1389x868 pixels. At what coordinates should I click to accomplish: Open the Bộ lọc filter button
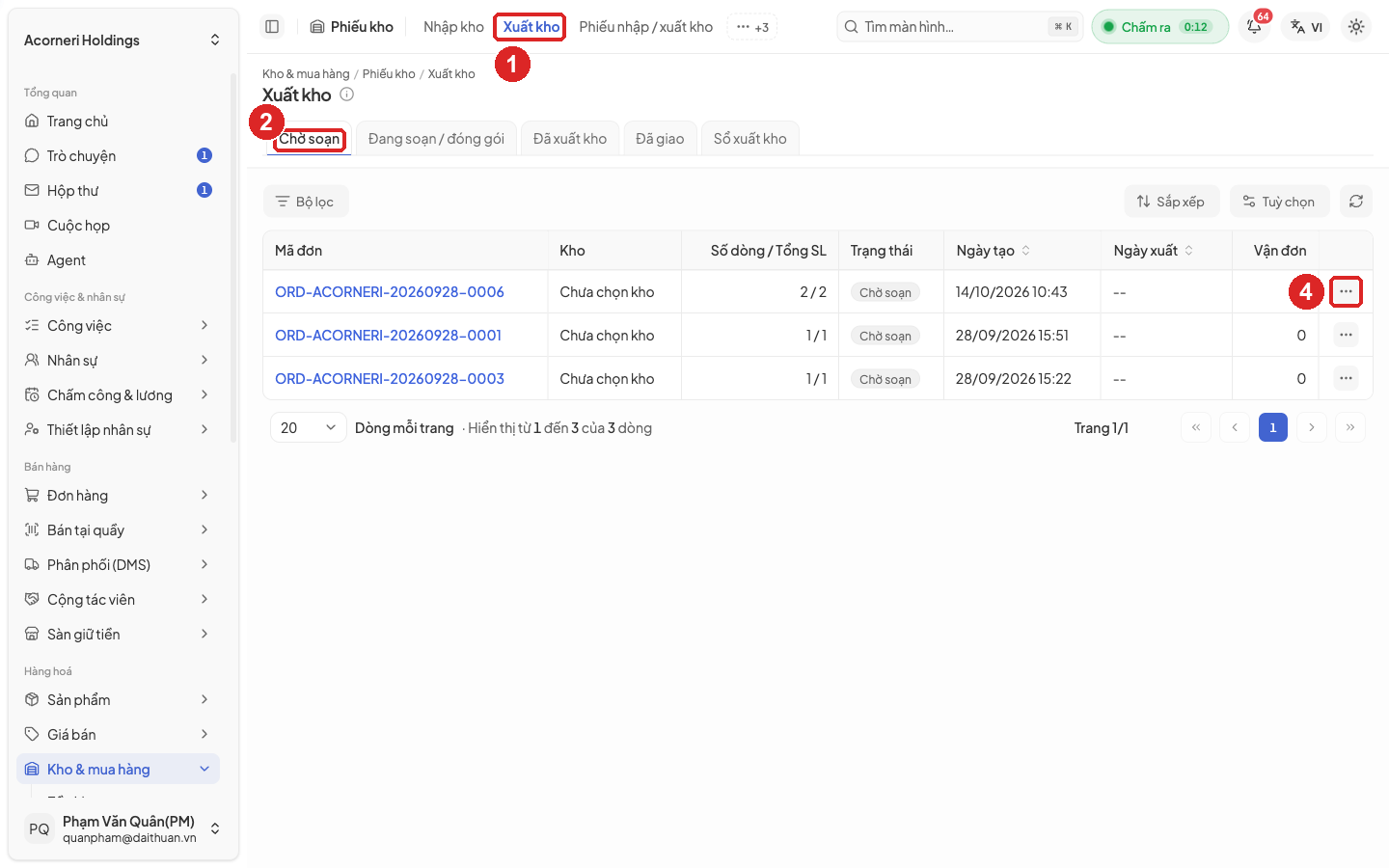click(305, 202)
